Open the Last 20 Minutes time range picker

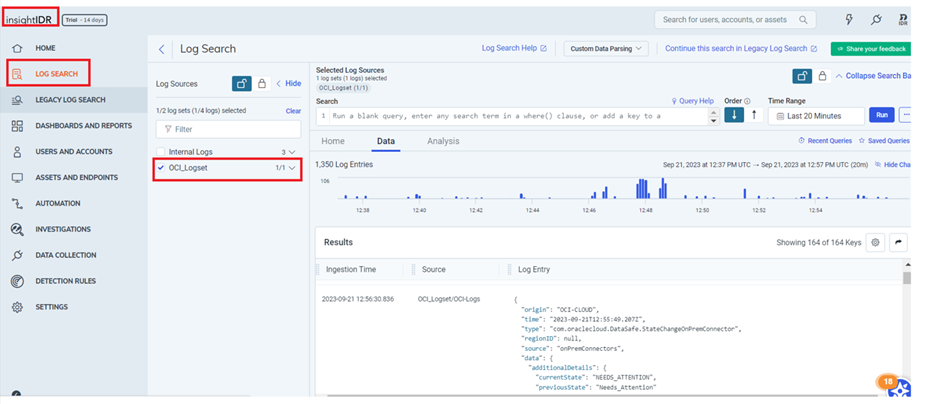coord(816,116)
